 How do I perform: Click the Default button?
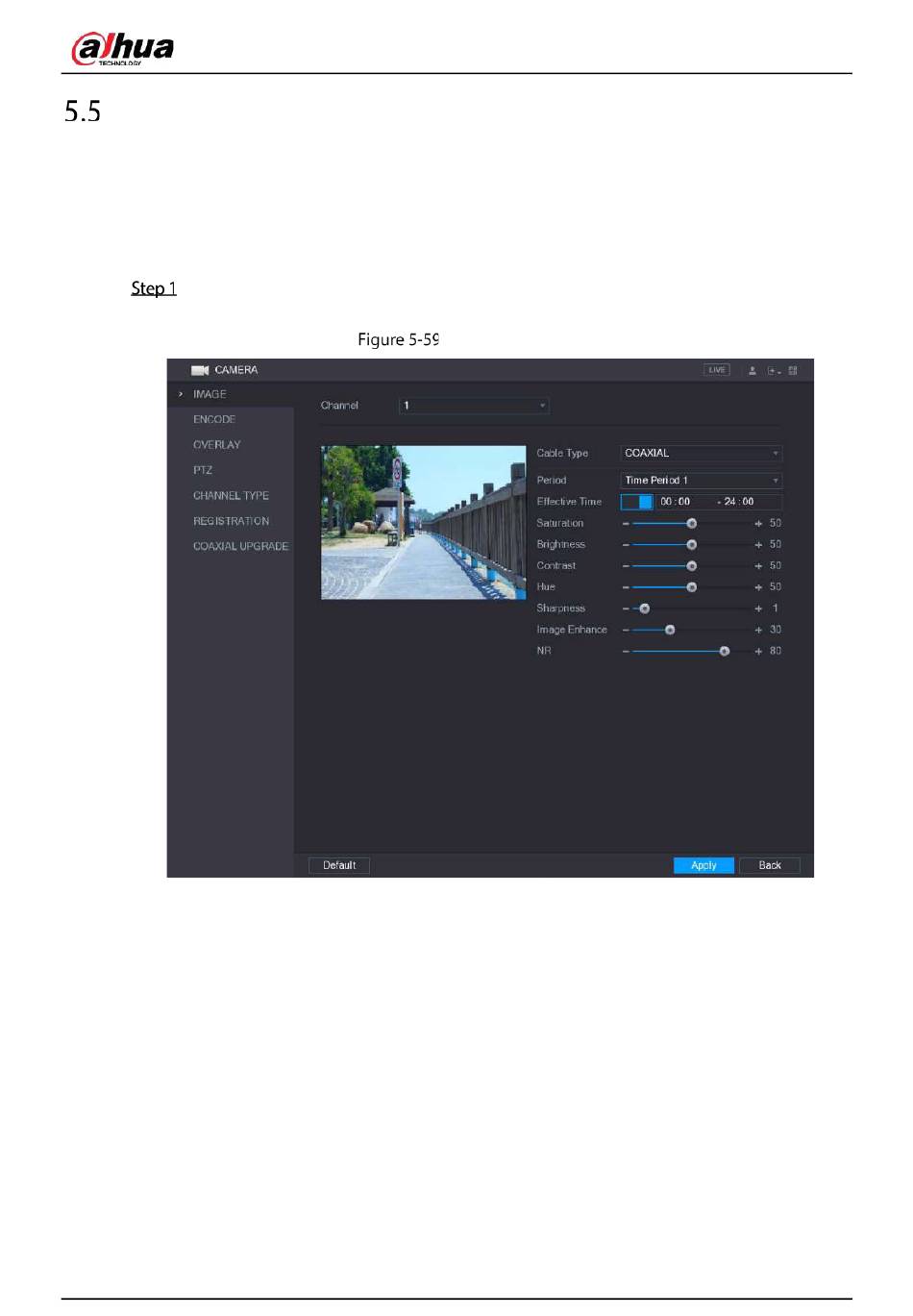coord(339,865)
